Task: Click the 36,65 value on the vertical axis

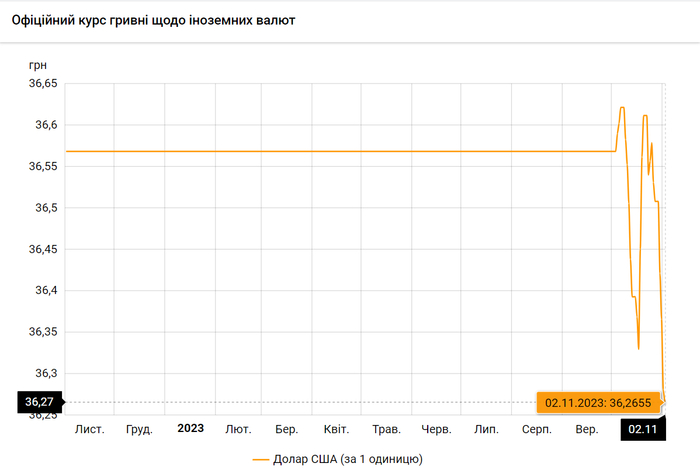Action: pyautogui.click(x=42, y=84)
